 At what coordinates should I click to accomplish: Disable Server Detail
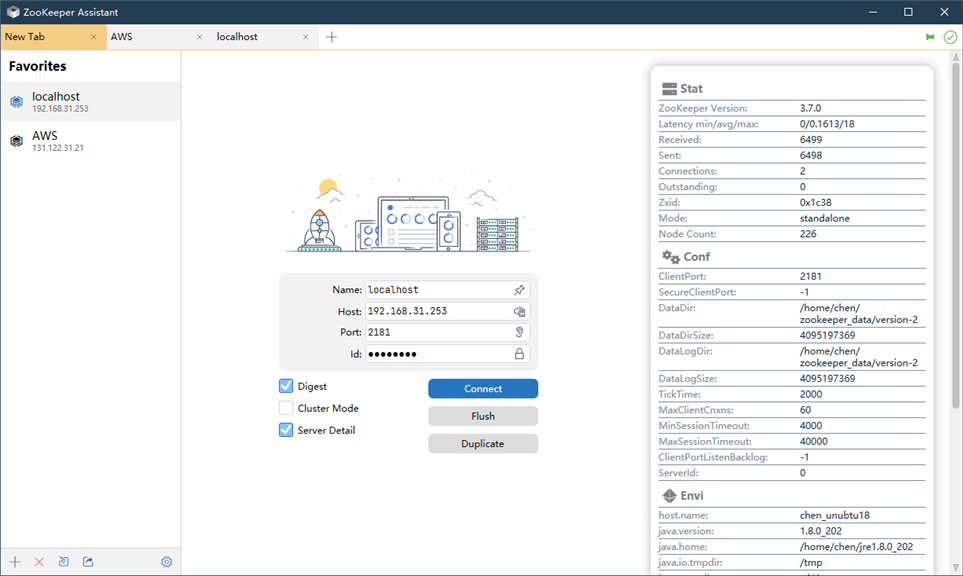pyautogui.click(x=285, y=429)
